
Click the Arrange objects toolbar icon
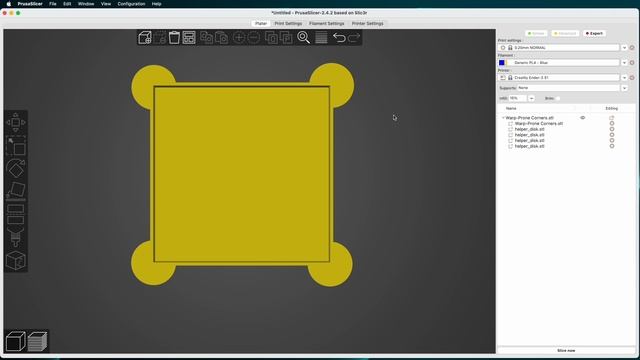point(189,38)
